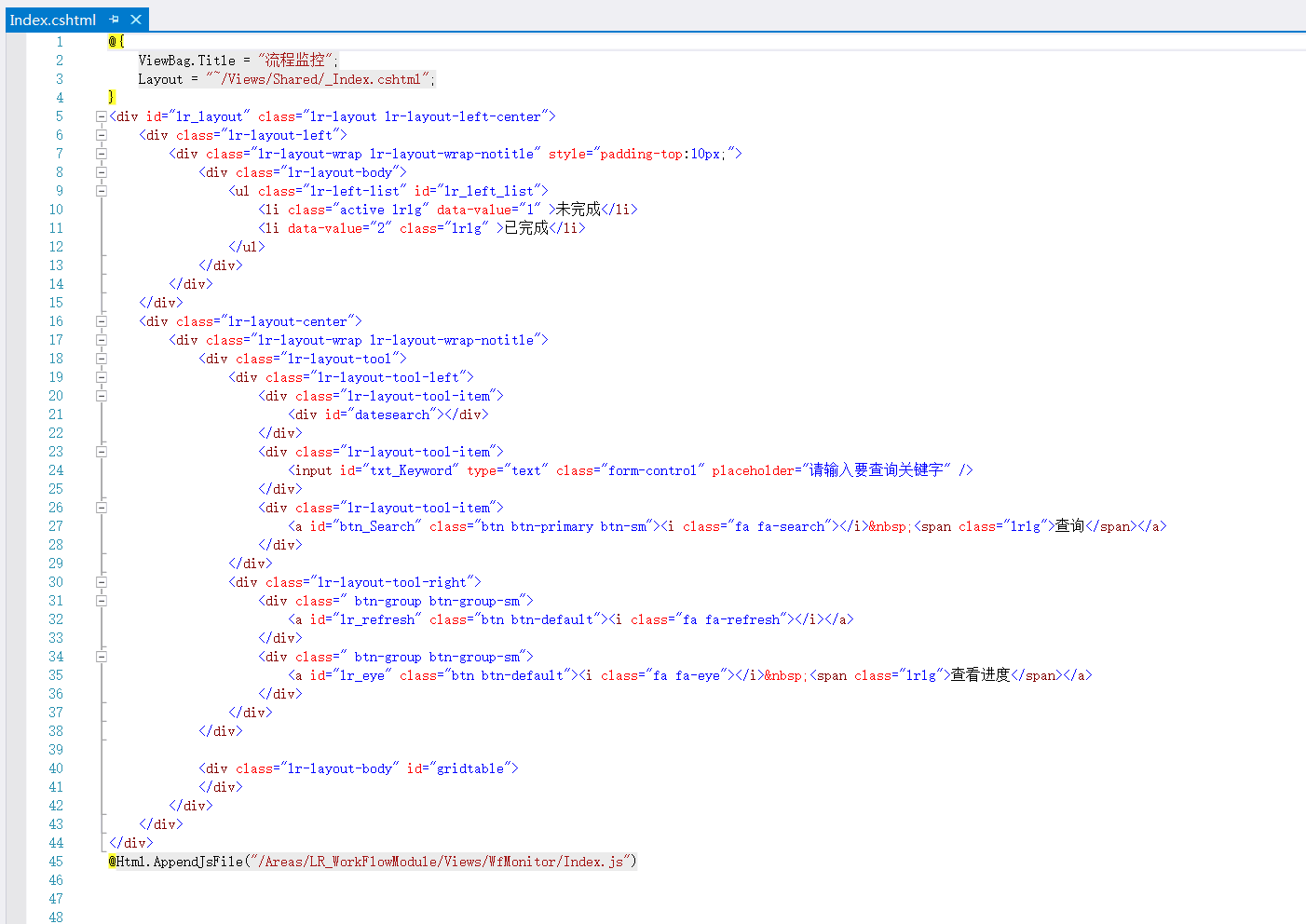Collapse the lr-layout-tool div on line 18
Screen dimensions: 1306x924
tap(101, 359)
